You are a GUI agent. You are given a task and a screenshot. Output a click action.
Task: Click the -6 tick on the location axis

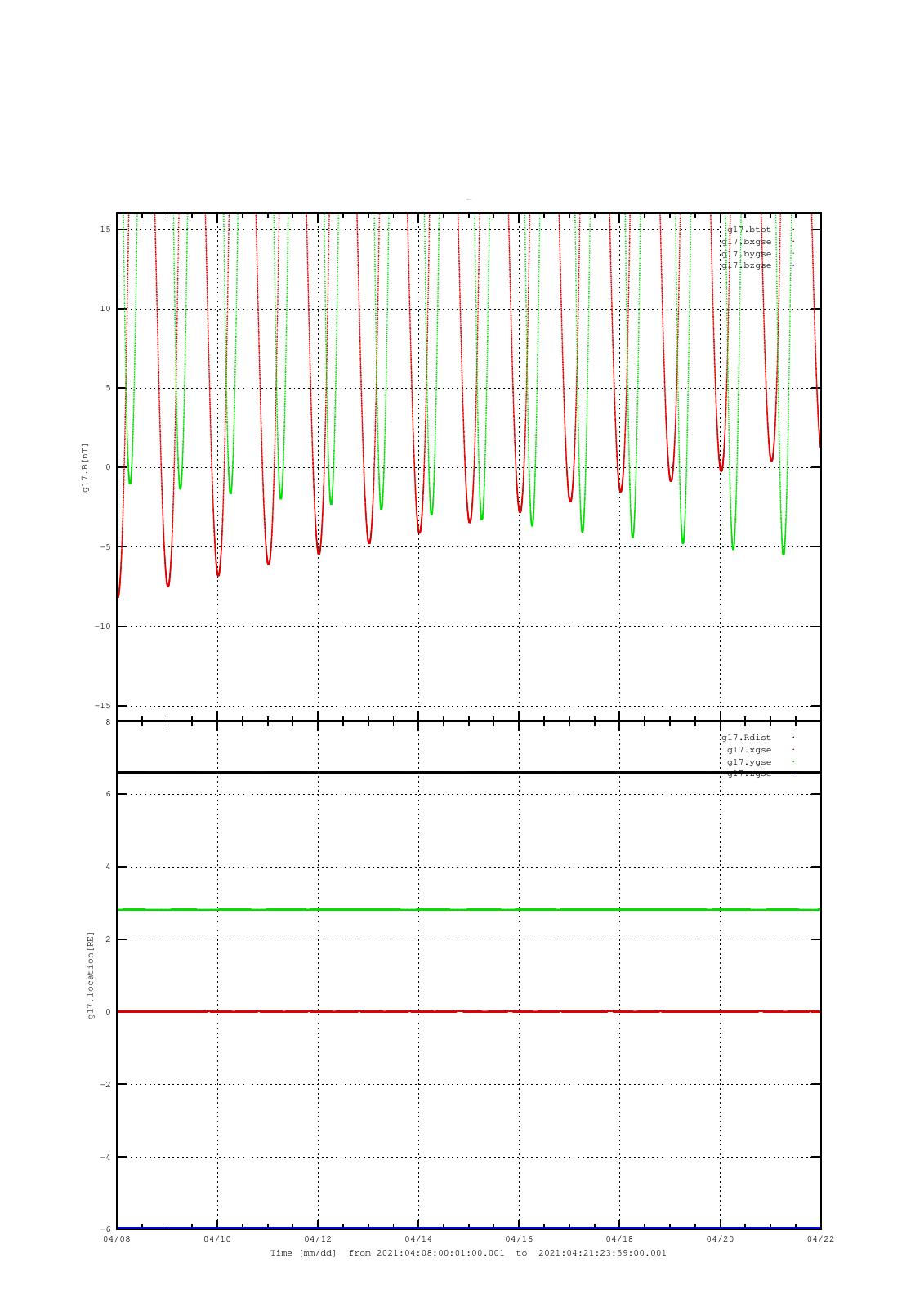tap(105, 1229)
